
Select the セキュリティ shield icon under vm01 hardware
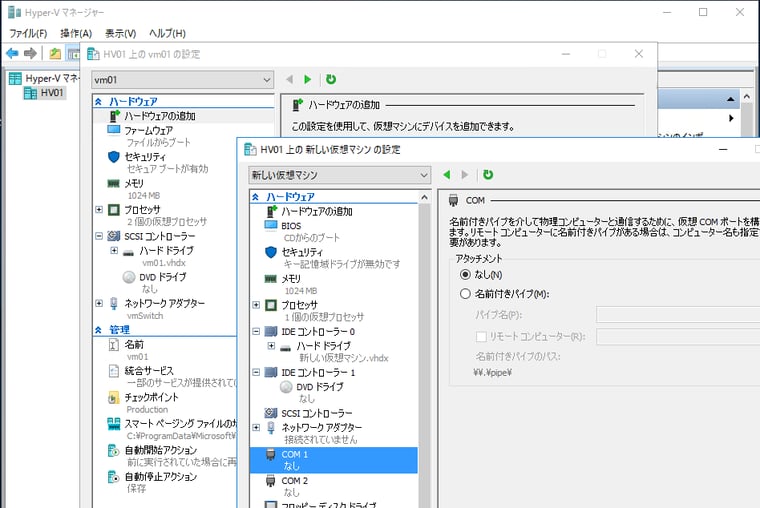pyautogui.click(x=115, y=157)
